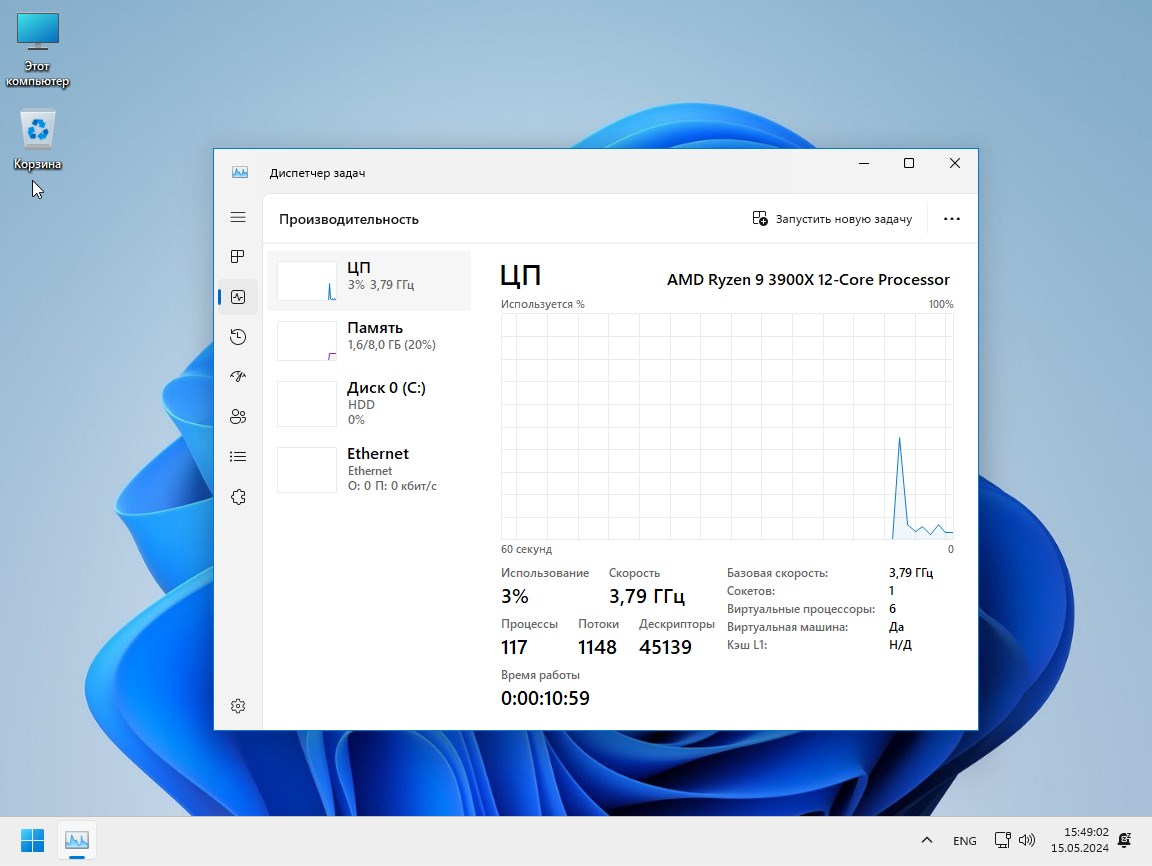Open the volume control in taskbar

click(1026, 840)
